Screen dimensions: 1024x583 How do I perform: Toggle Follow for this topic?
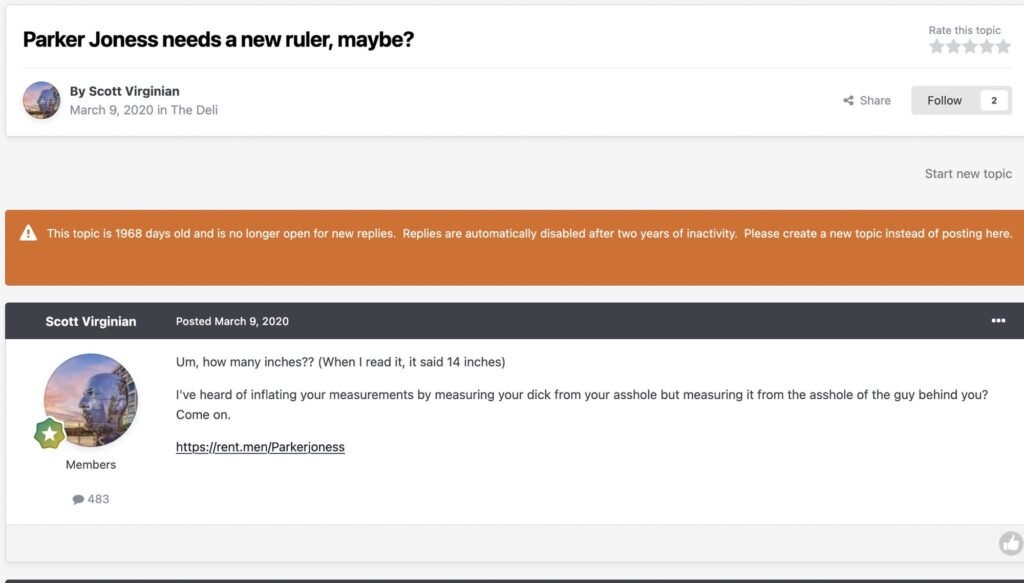[x=944, y=100]
